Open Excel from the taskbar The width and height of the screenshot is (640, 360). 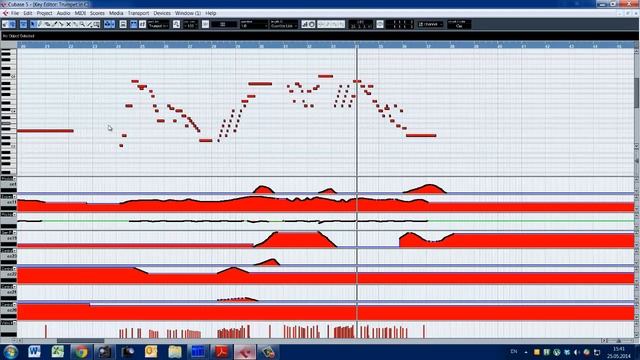(x=58, y=352)
